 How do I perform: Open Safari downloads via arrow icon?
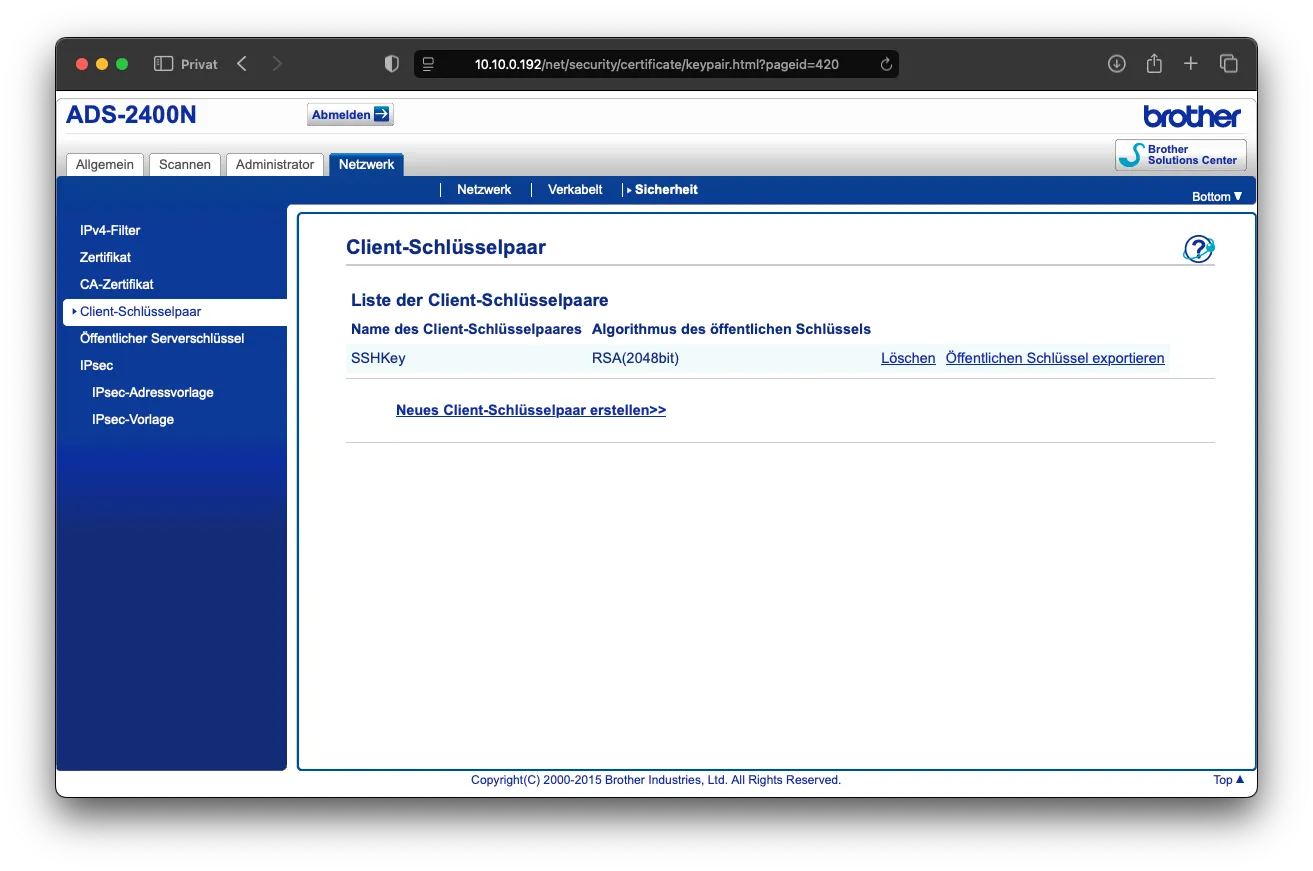click(x=1116, y=63)
